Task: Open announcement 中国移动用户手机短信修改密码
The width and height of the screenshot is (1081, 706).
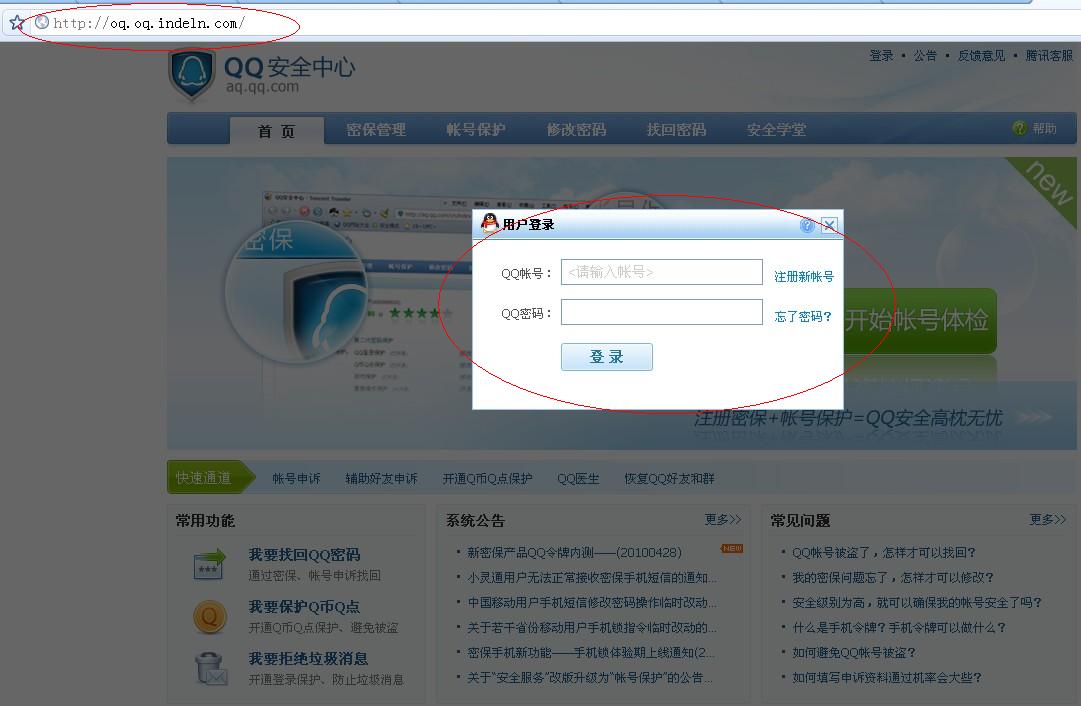Action: click(x=592, y=602)
